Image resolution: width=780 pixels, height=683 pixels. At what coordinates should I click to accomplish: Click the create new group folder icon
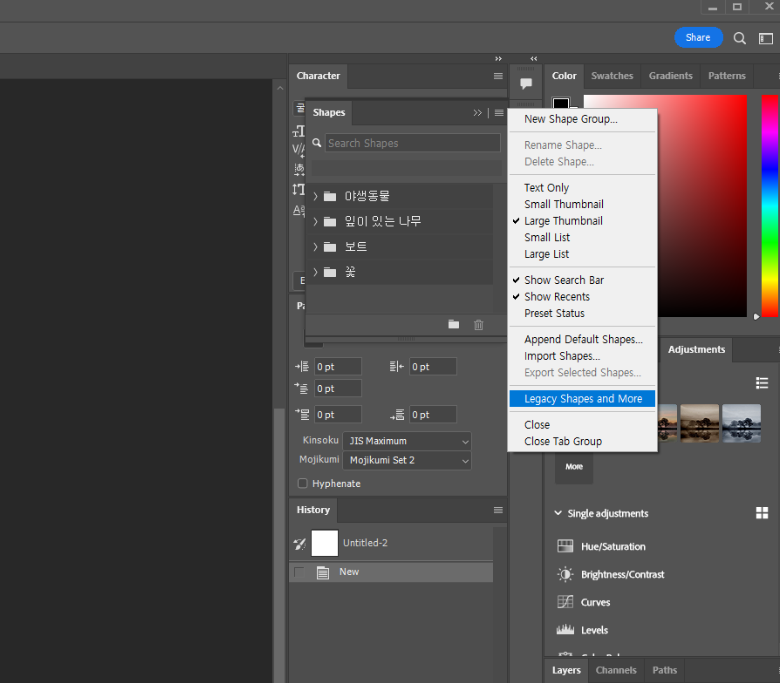pyautogui.click(x=453, y=324)
